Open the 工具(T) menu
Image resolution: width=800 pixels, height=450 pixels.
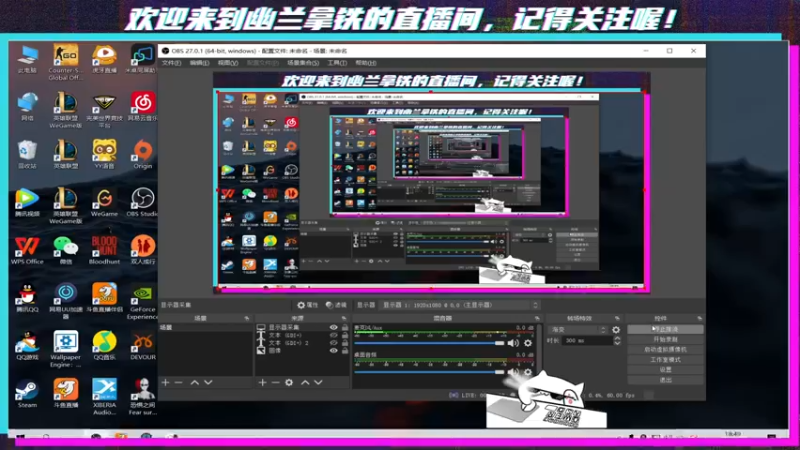pos(337,63)
